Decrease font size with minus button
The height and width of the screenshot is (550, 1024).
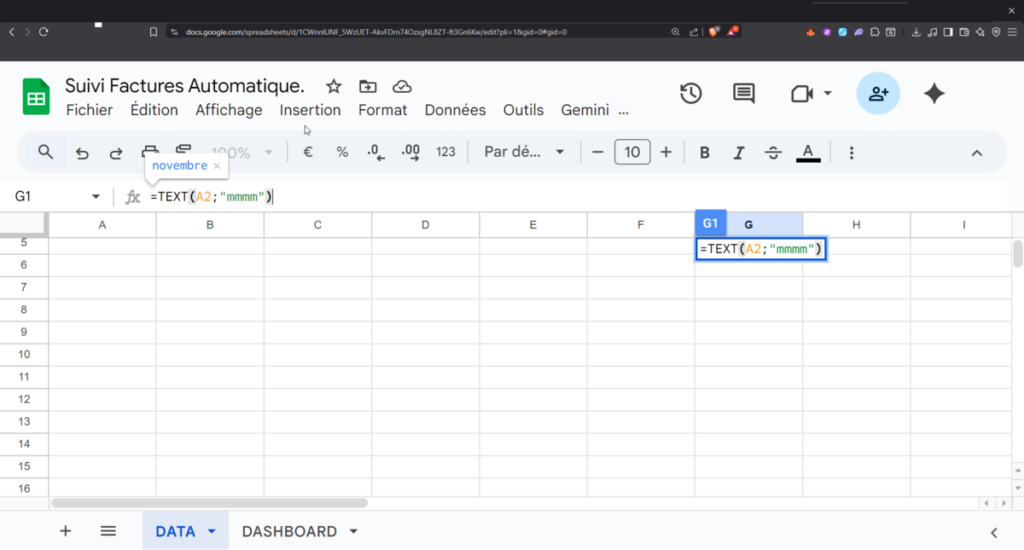598,152
